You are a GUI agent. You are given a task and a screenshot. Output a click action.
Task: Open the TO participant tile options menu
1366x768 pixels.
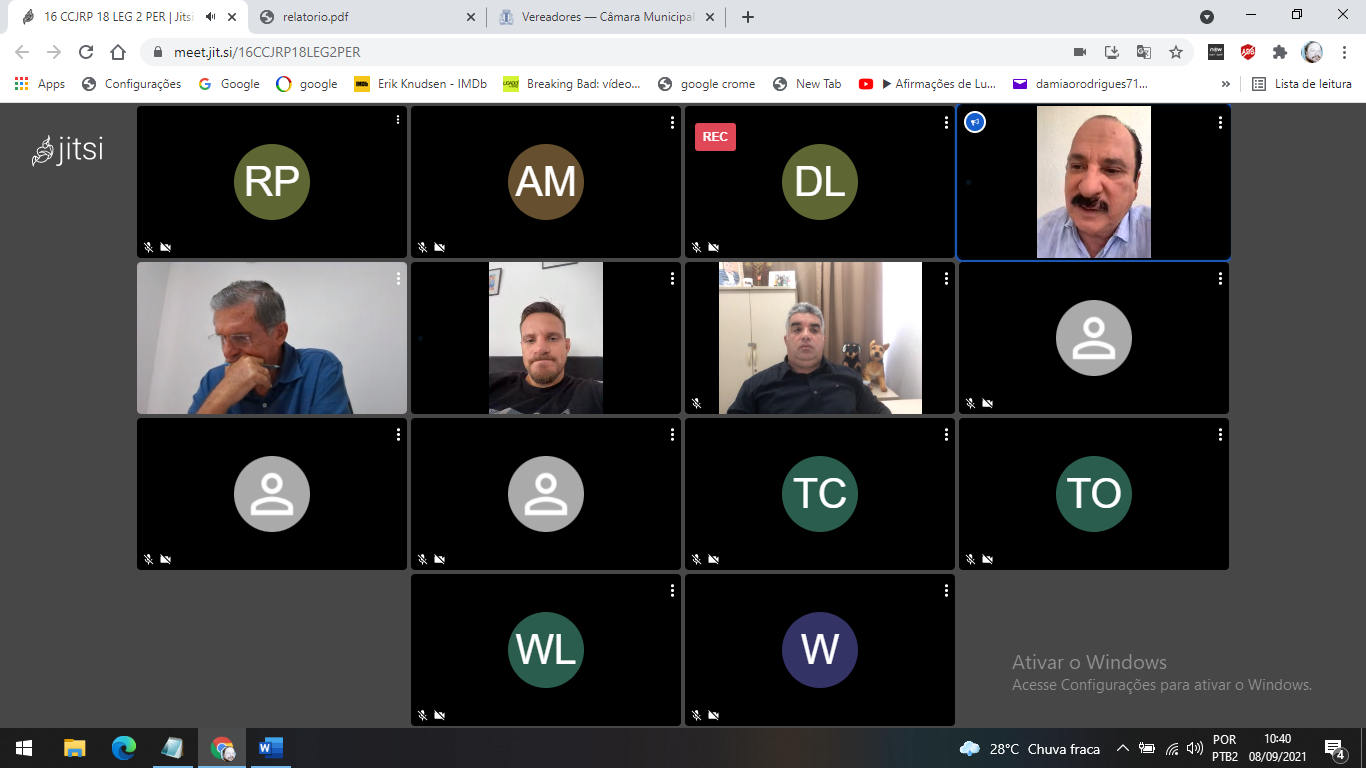coord(1220,434)
